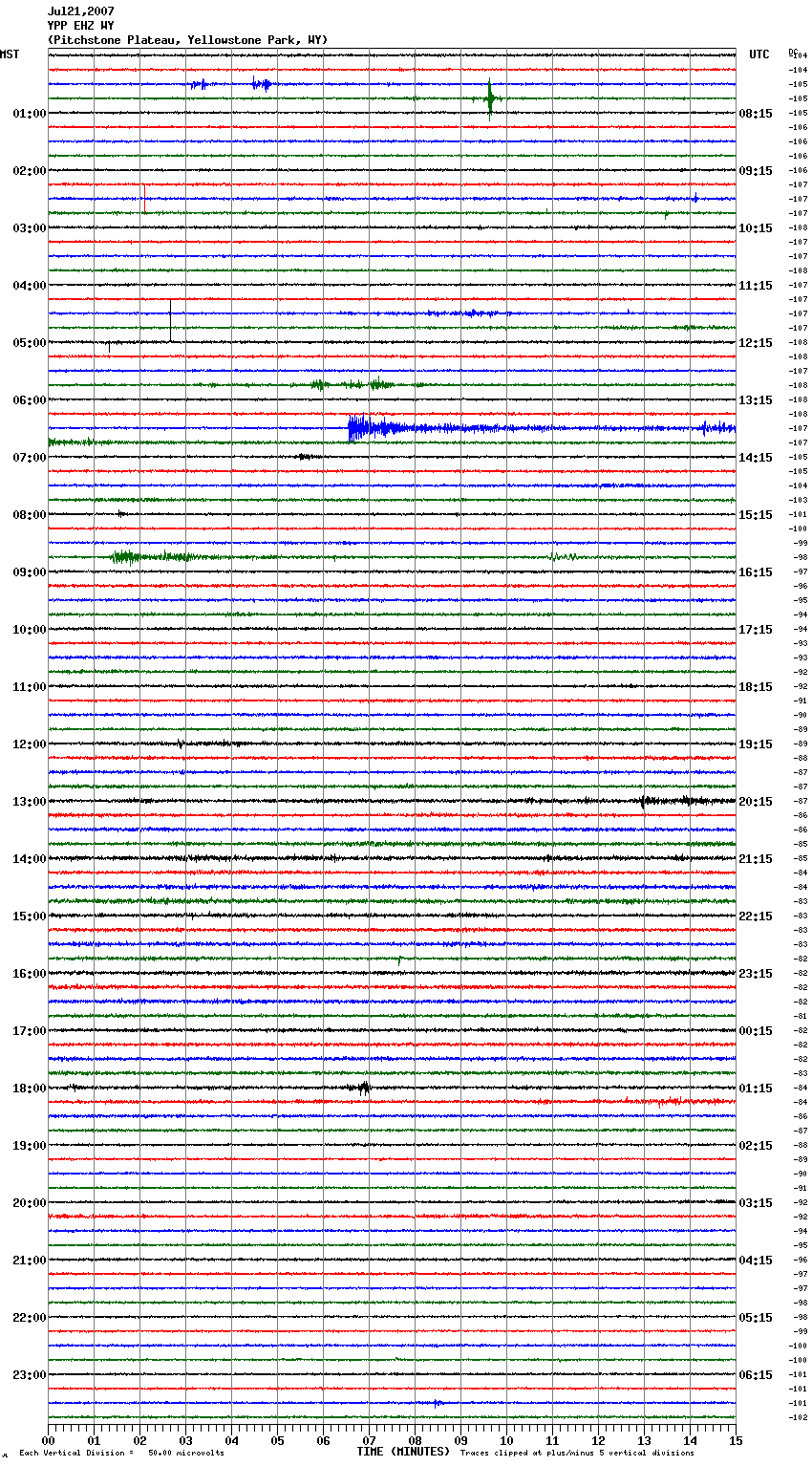Click the 13:15 UTC time label

[x=756, y=400]
